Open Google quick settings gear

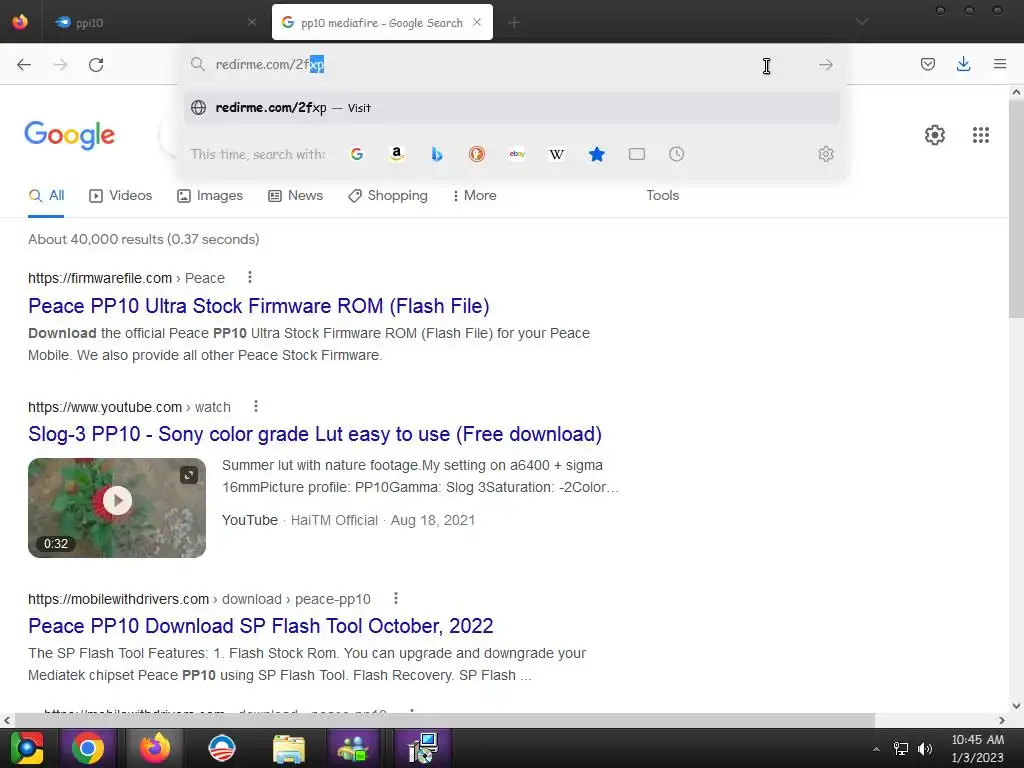click(935, 135)
